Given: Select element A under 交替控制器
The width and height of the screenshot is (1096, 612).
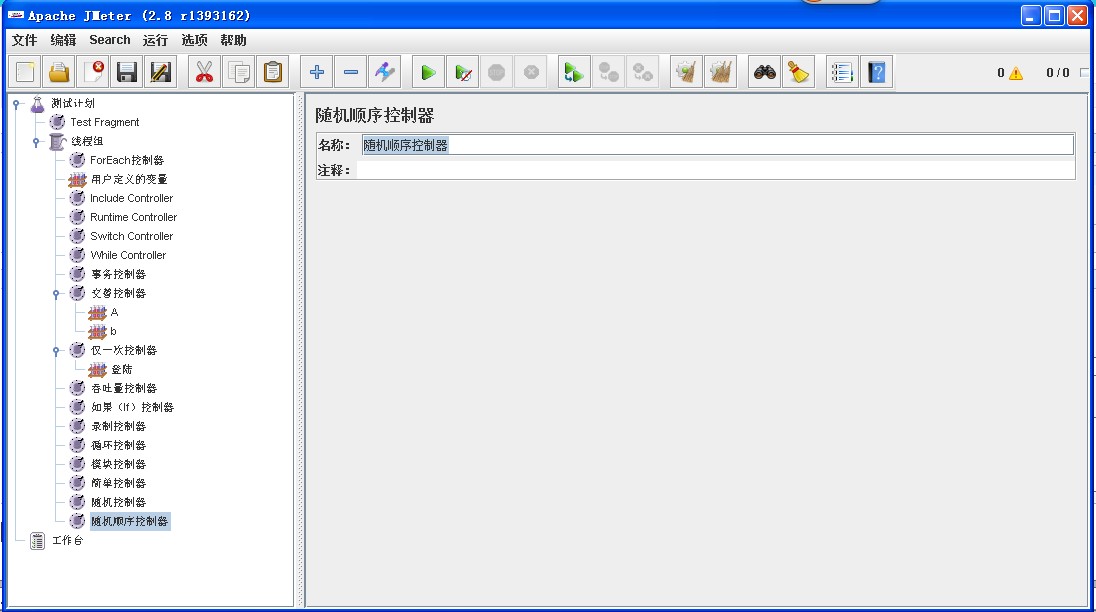Looking at the screenshot, I should click(114, 312).
